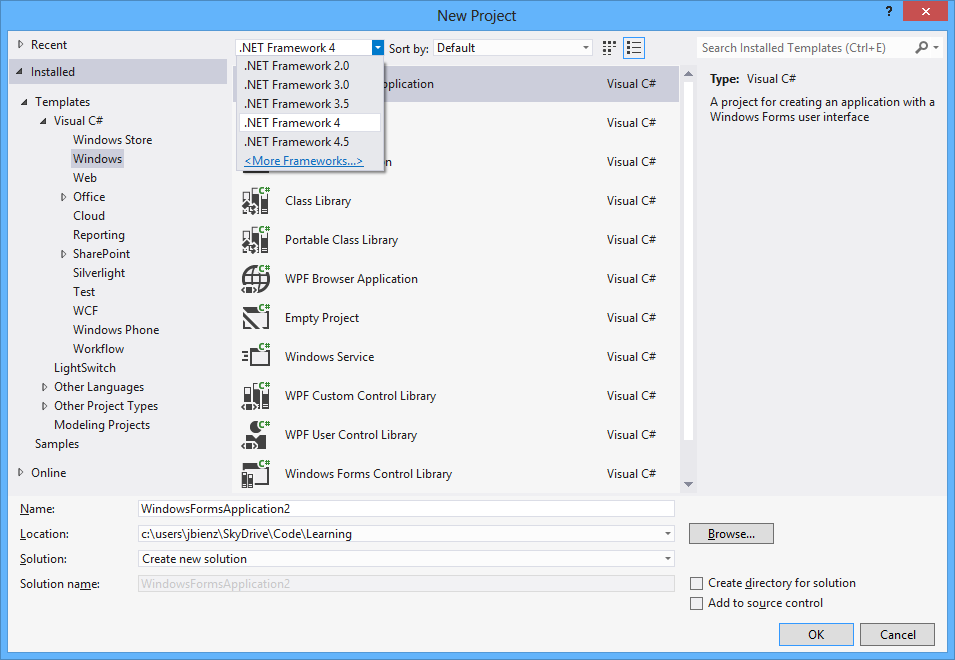Image resolution: width=955 pixels, height=660 pixels.
Task: Click the search magnifier icon
Action: [x=922, y=47]
